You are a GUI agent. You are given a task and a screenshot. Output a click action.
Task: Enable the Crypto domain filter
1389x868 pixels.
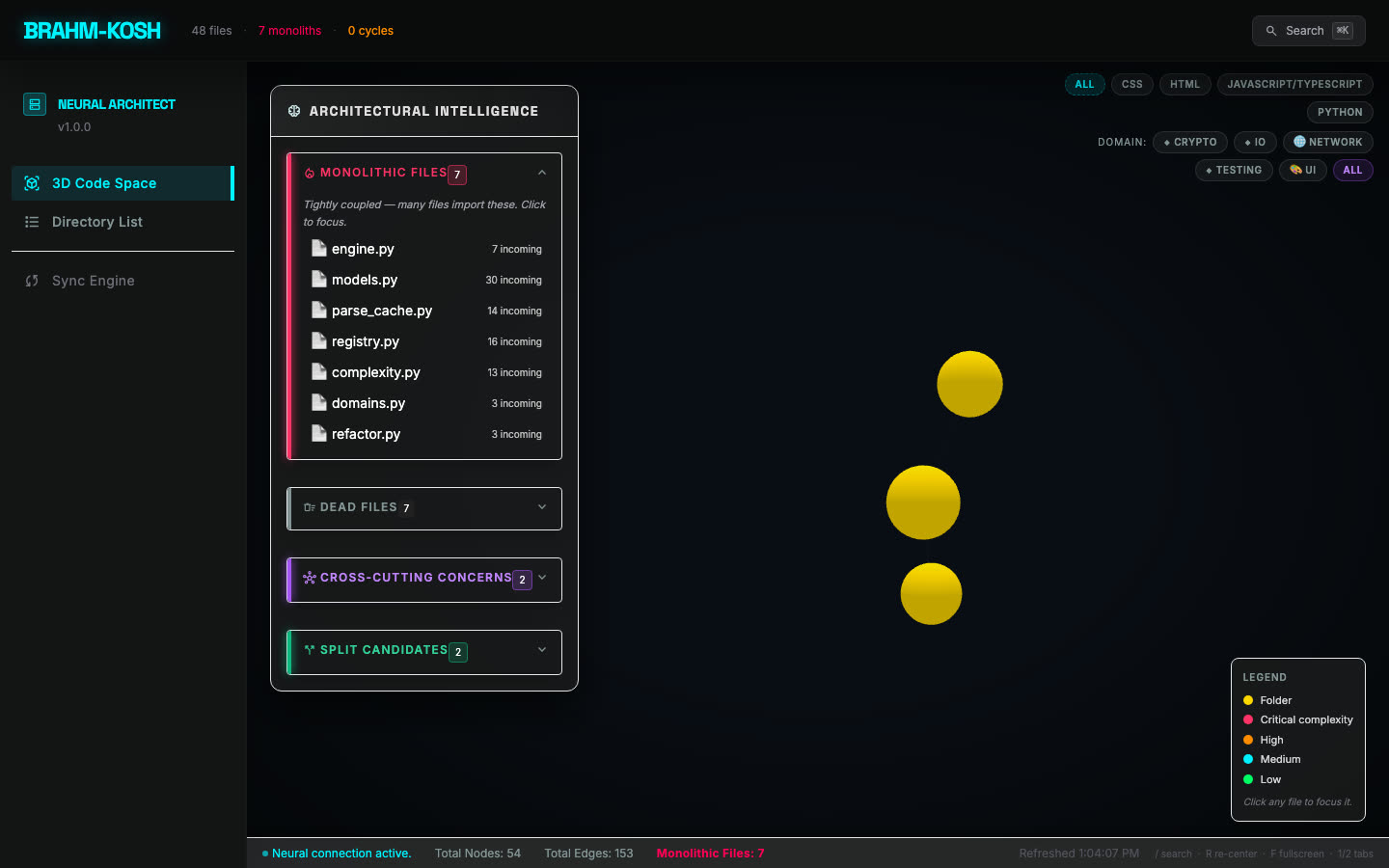1190,143
